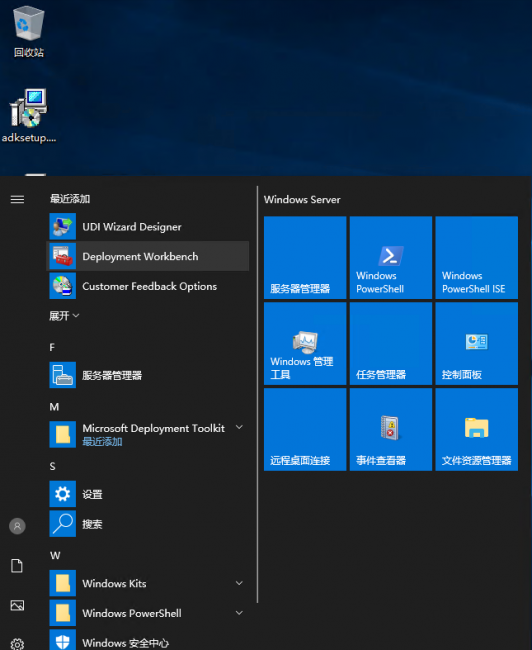The image size is (532, 650).
Task: Open Settings gear in the Start sidebar
Action: tap(17, 644)
